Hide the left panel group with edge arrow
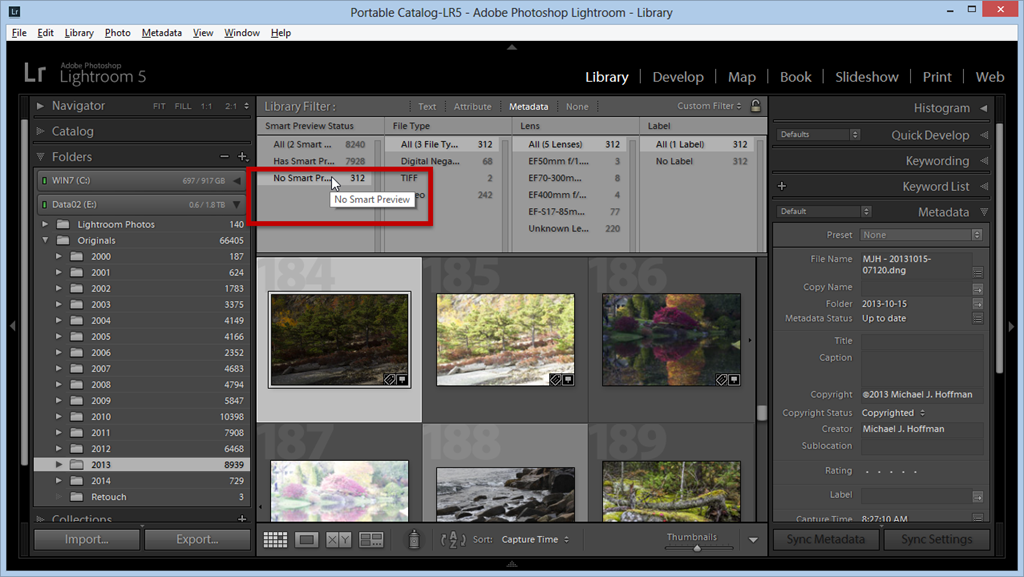 click(12, 325)
